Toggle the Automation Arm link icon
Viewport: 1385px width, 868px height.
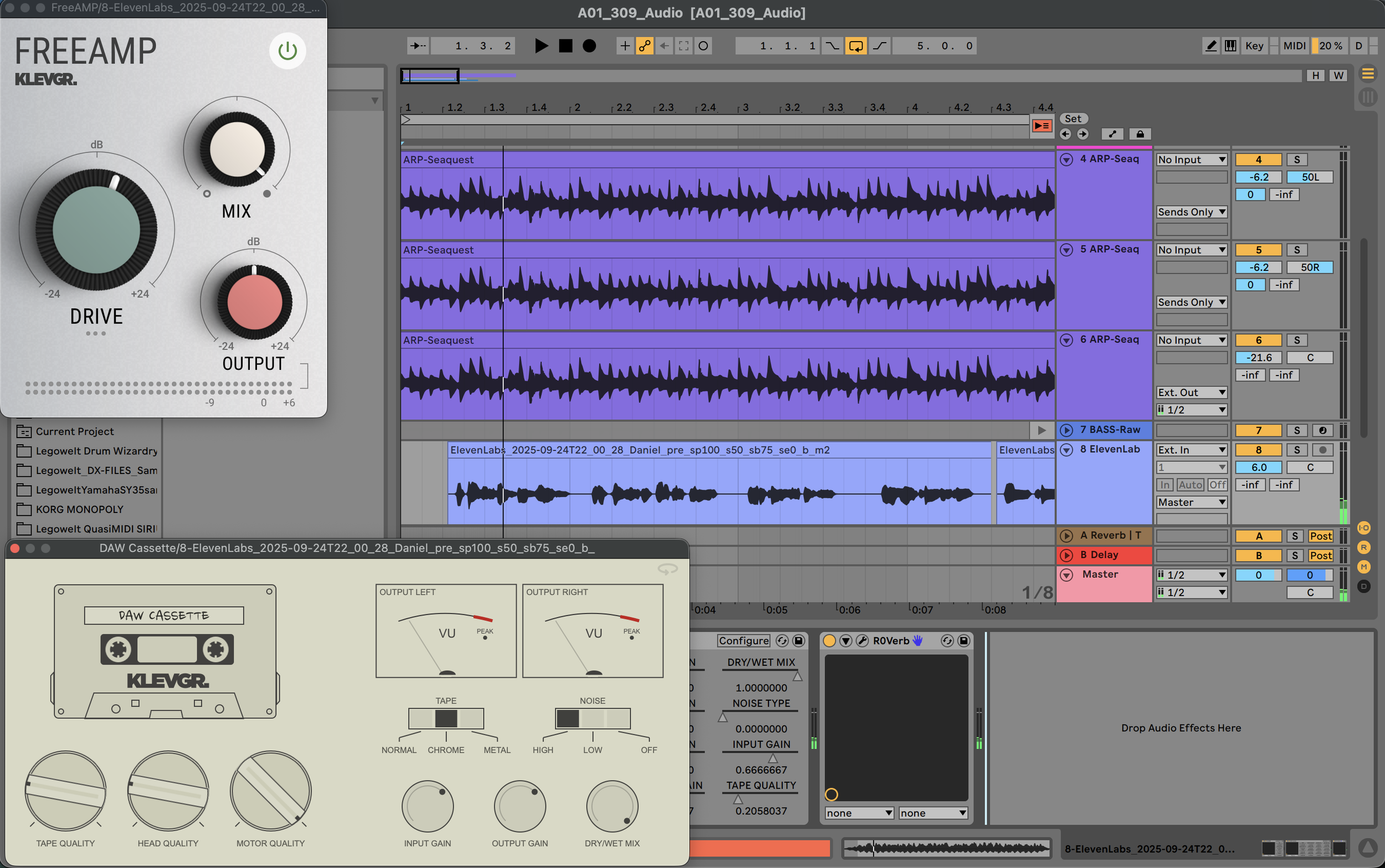pos(644,46)
